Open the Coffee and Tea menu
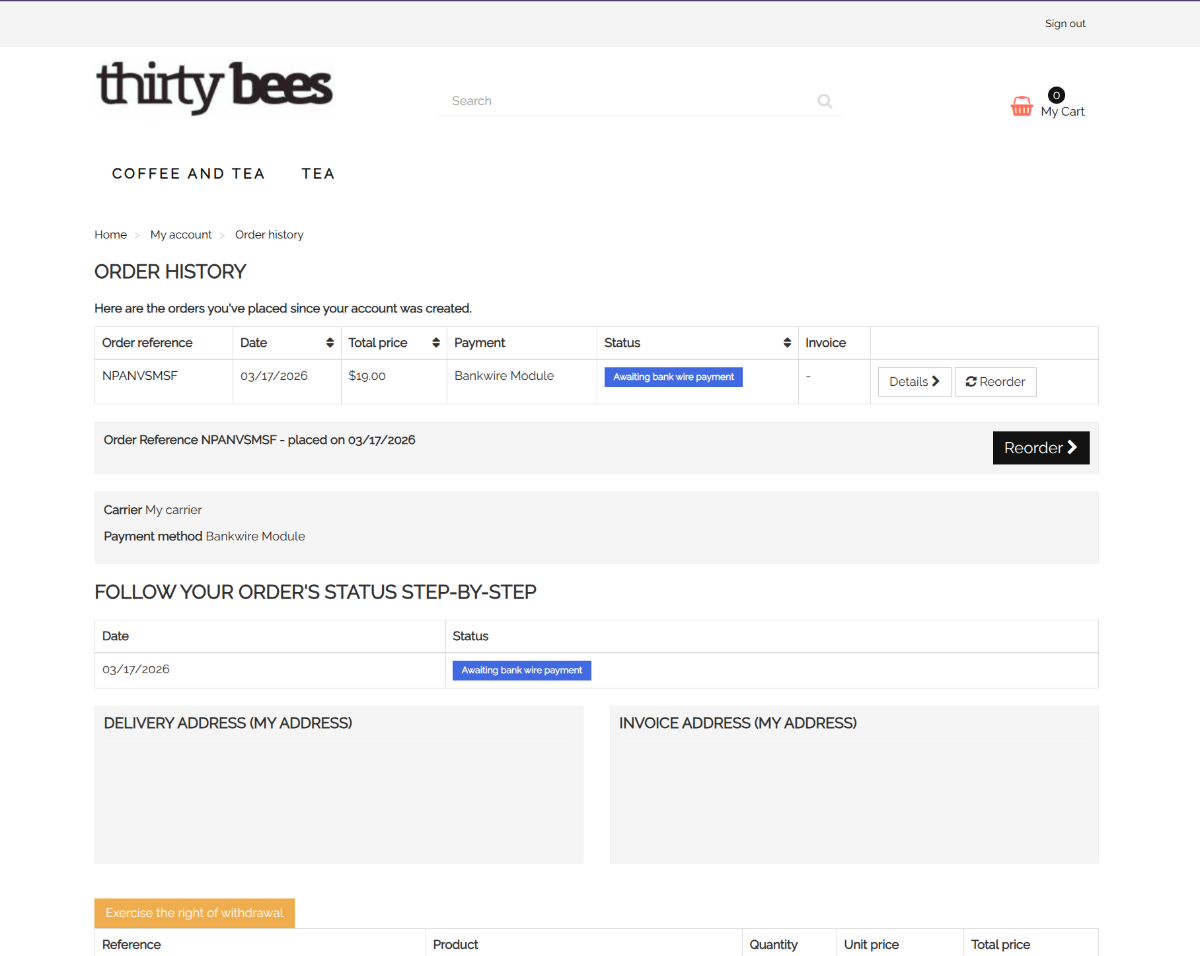The height and width of the screenshot is (956, 1200). (x=188, y=174)
